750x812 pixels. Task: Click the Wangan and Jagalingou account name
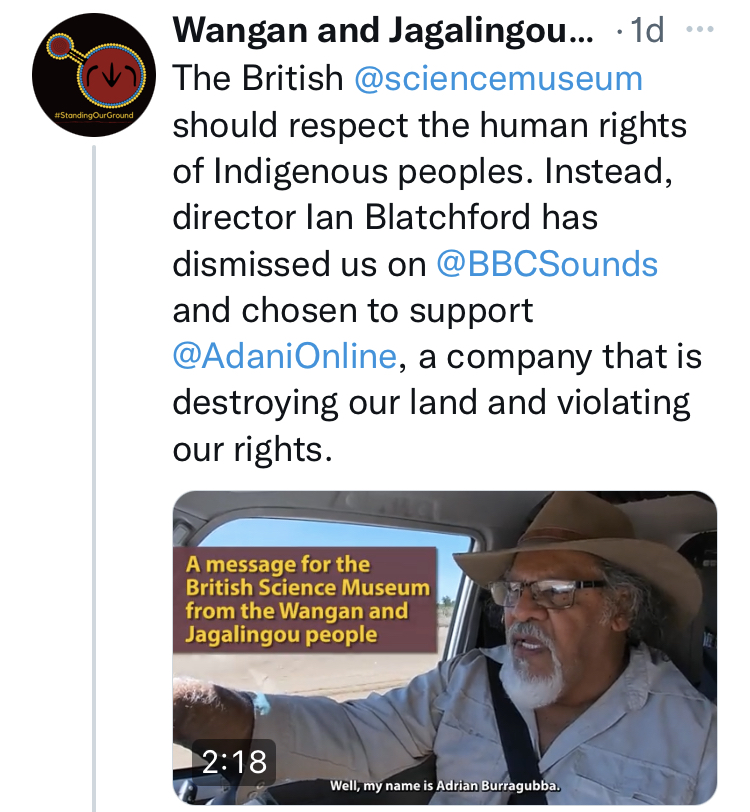point(383,31)
